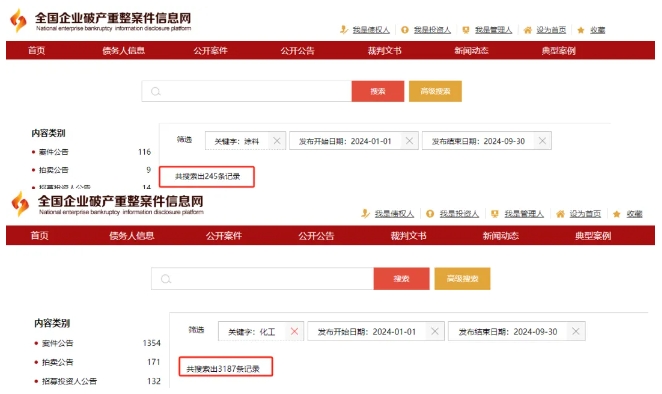The width and height of the screenshot is (662, 394).
Task: Click the house icon beside 设为首页 on the 涂料 page
Action: [527, 30]
